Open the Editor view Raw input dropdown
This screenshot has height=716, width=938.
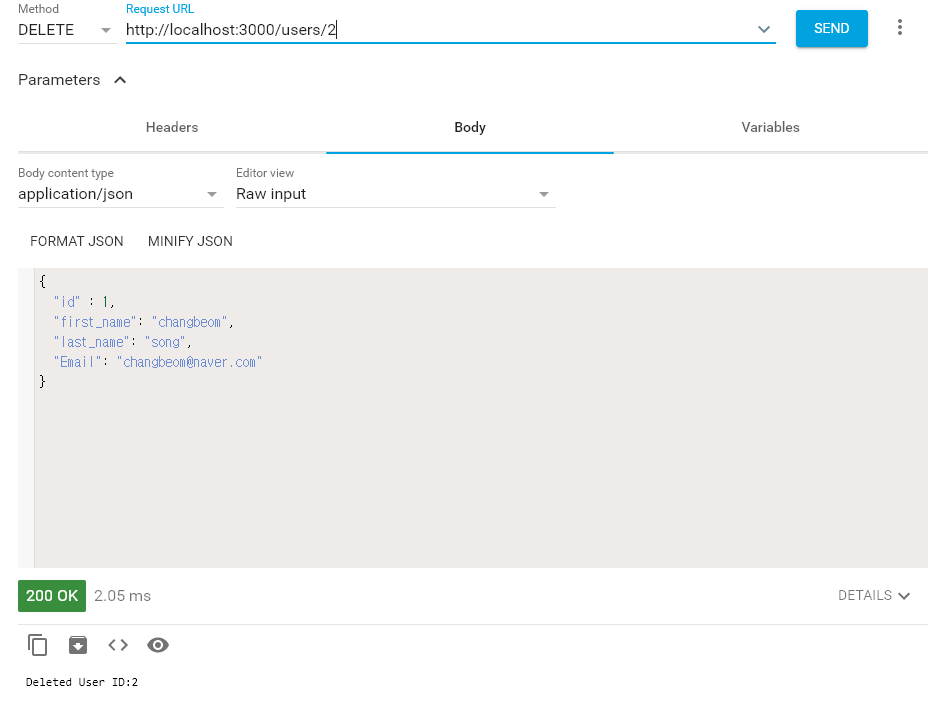pos(395,194)
